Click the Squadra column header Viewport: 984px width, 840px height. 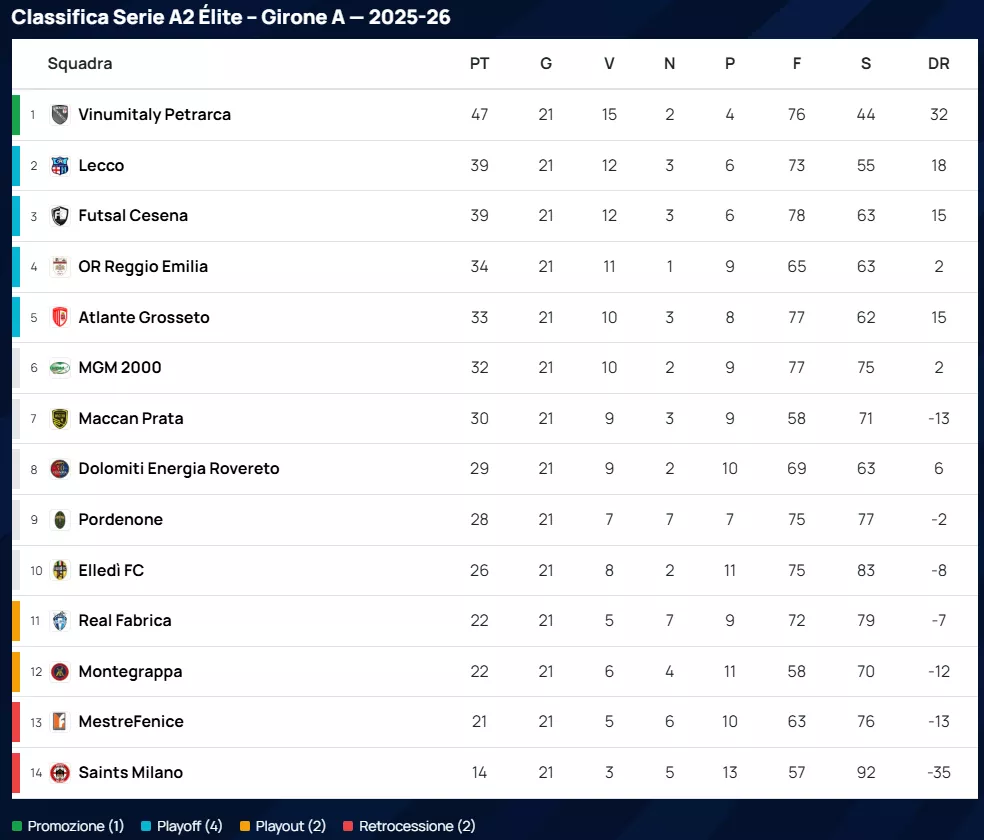click(80, 64)
